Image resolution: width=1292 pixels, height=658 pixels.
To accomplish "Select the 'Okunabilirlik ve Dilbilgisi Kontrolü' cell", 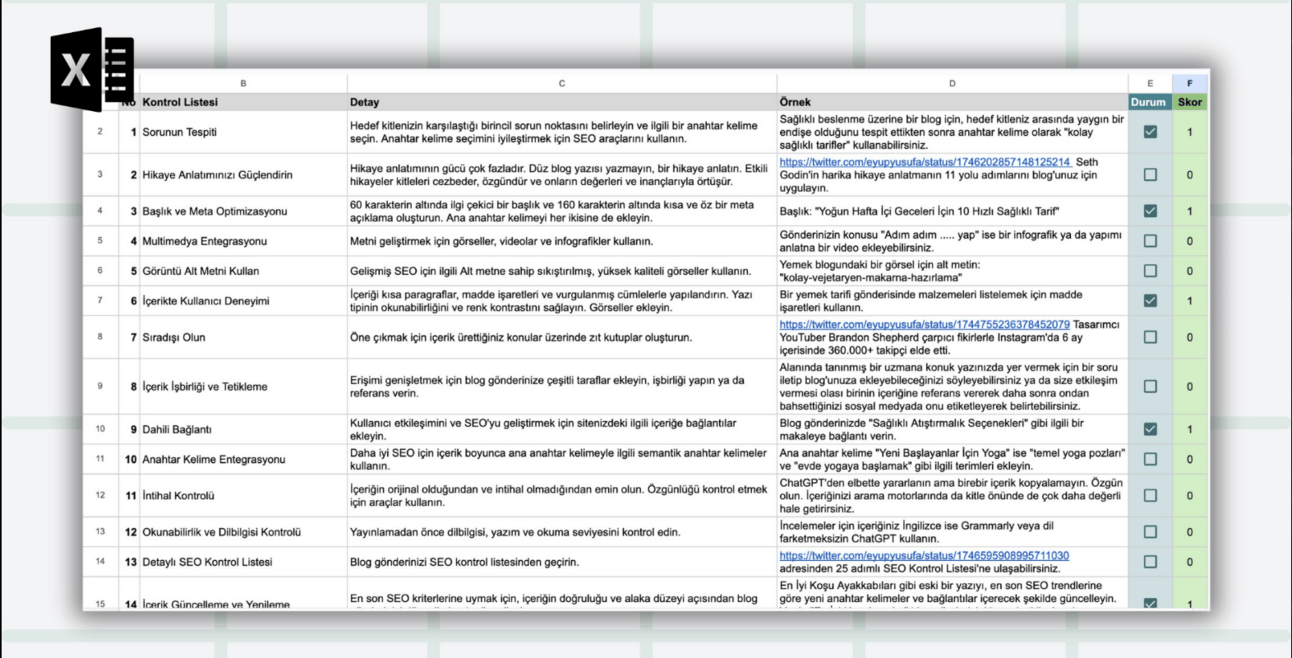I will [243, 532].
